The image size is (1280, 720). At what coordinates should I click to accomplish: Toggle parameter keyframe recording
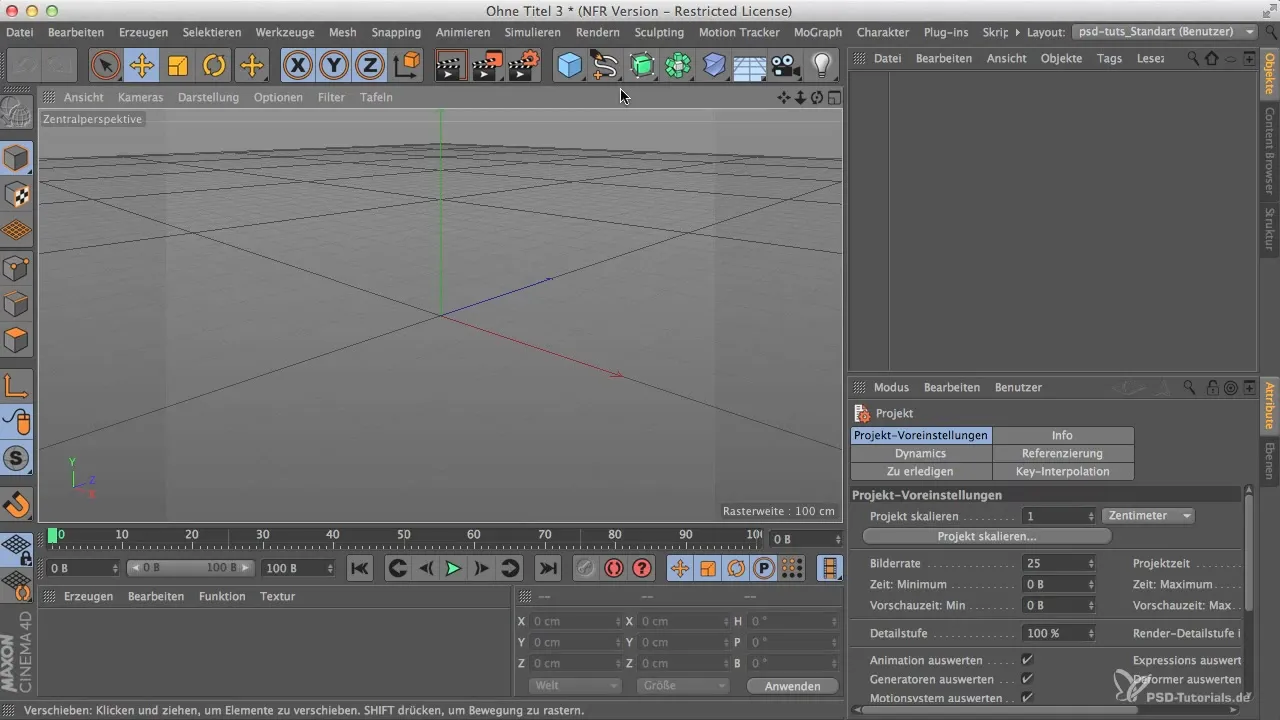coord(763,568)
